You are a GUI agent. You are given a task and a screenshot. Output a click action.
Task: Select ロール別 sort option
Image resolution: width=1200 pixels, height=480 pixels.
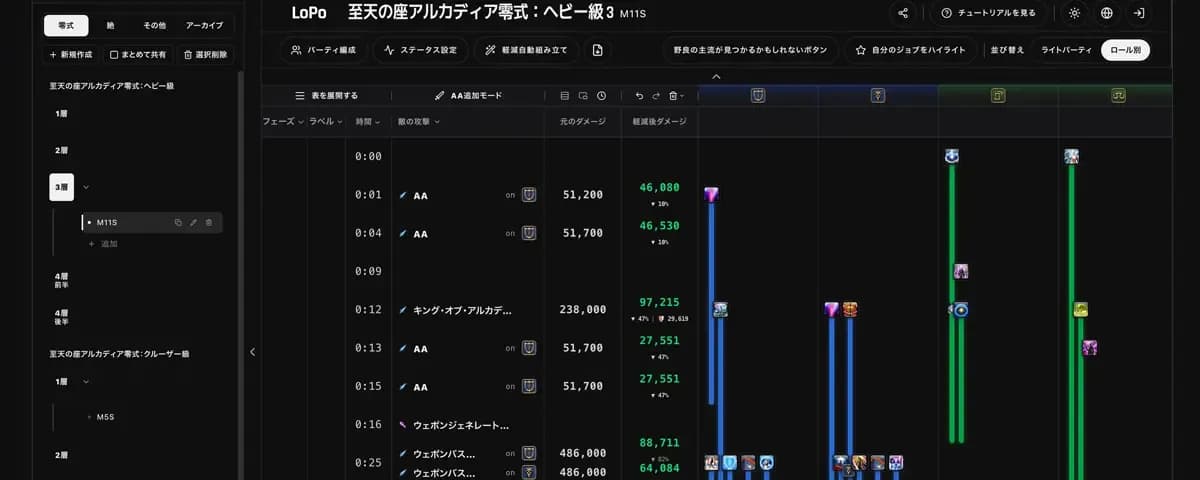1124,50
